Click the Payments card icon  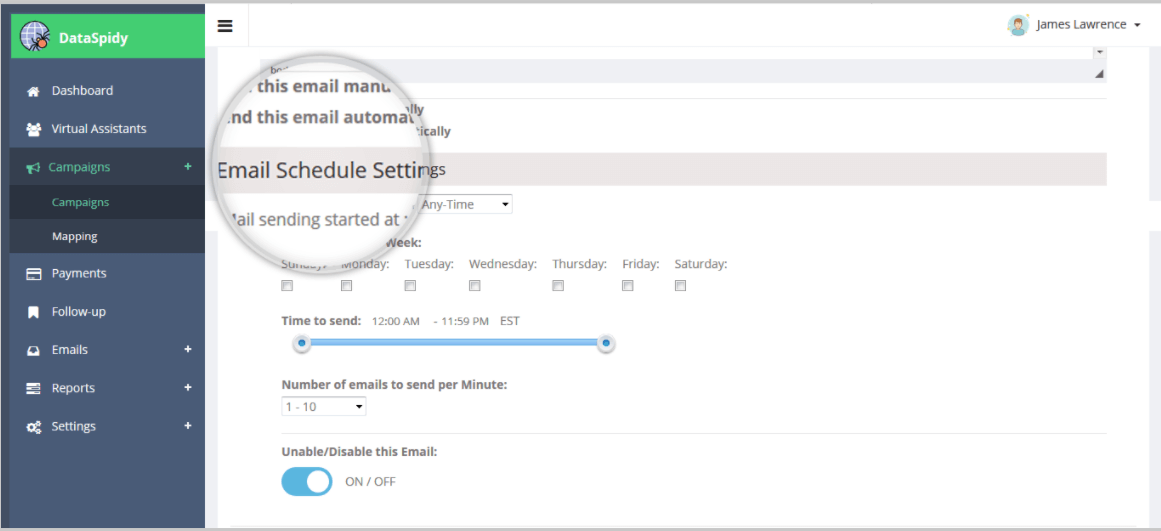point(33,274)
